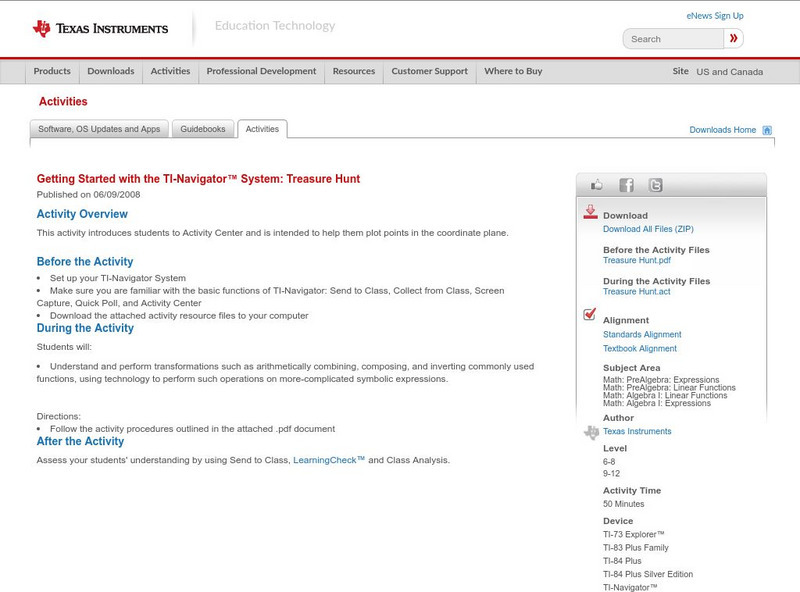
Task: Click the thumbs-up like icon
Action: (x=596, y=185)
